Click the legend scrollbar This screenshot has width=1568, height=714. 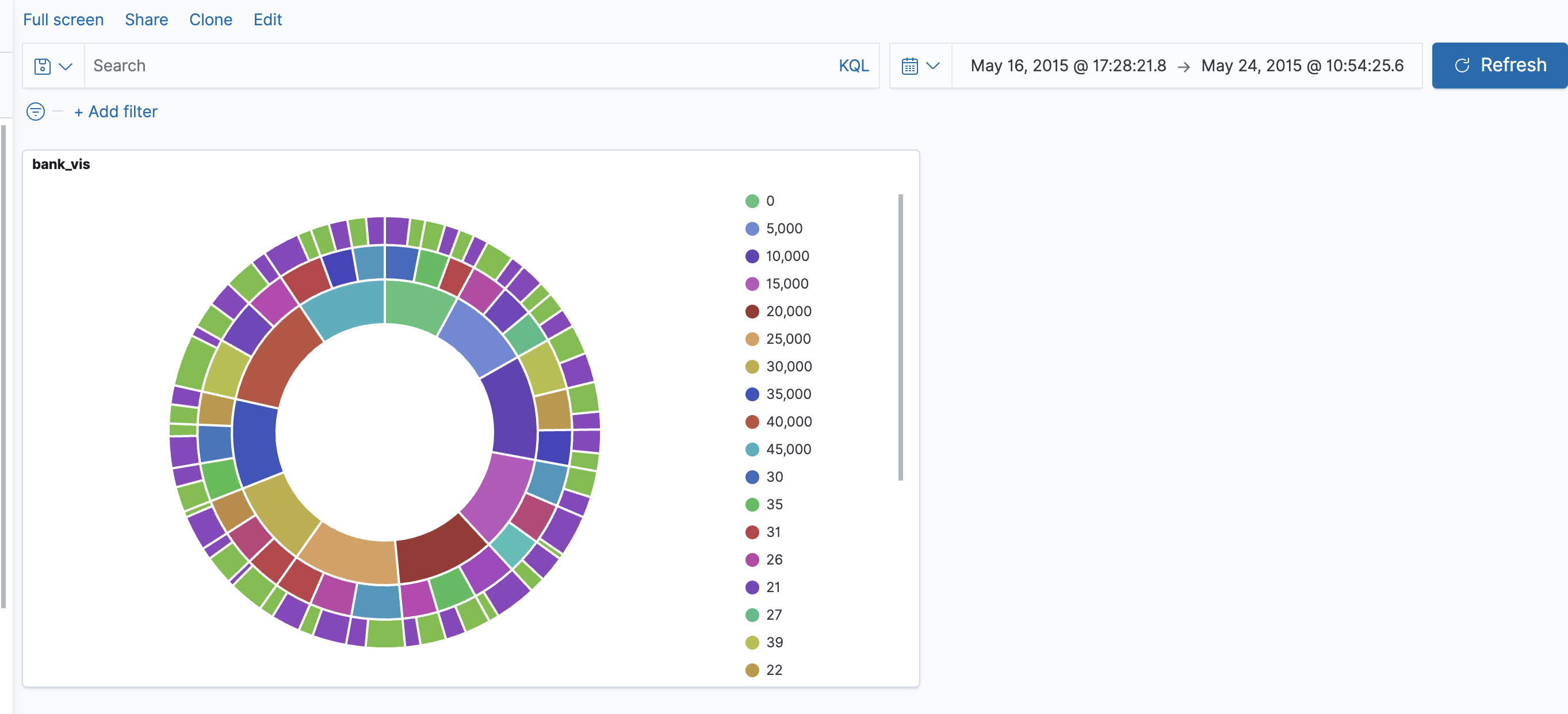[x=900, y=337]
